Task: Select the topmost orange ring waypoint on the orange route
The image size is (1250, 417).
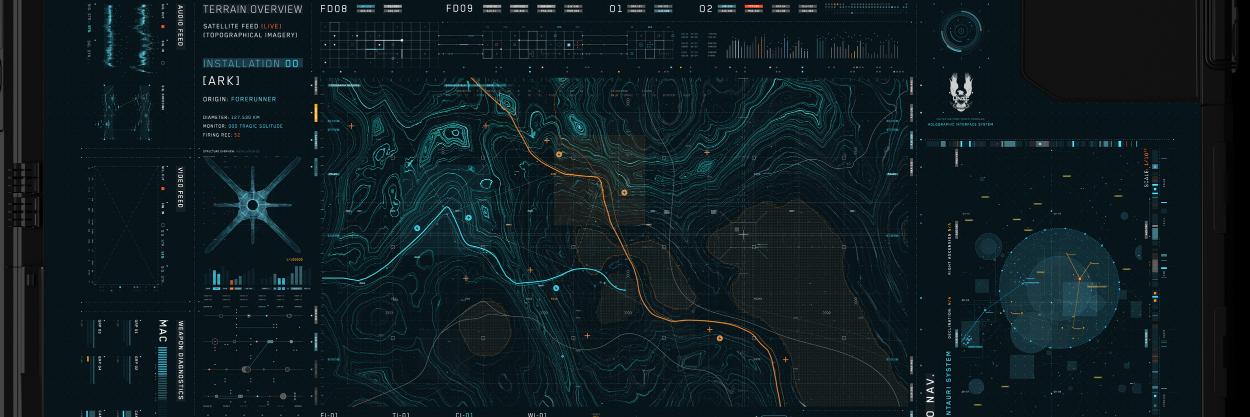Action: point(560,155)
